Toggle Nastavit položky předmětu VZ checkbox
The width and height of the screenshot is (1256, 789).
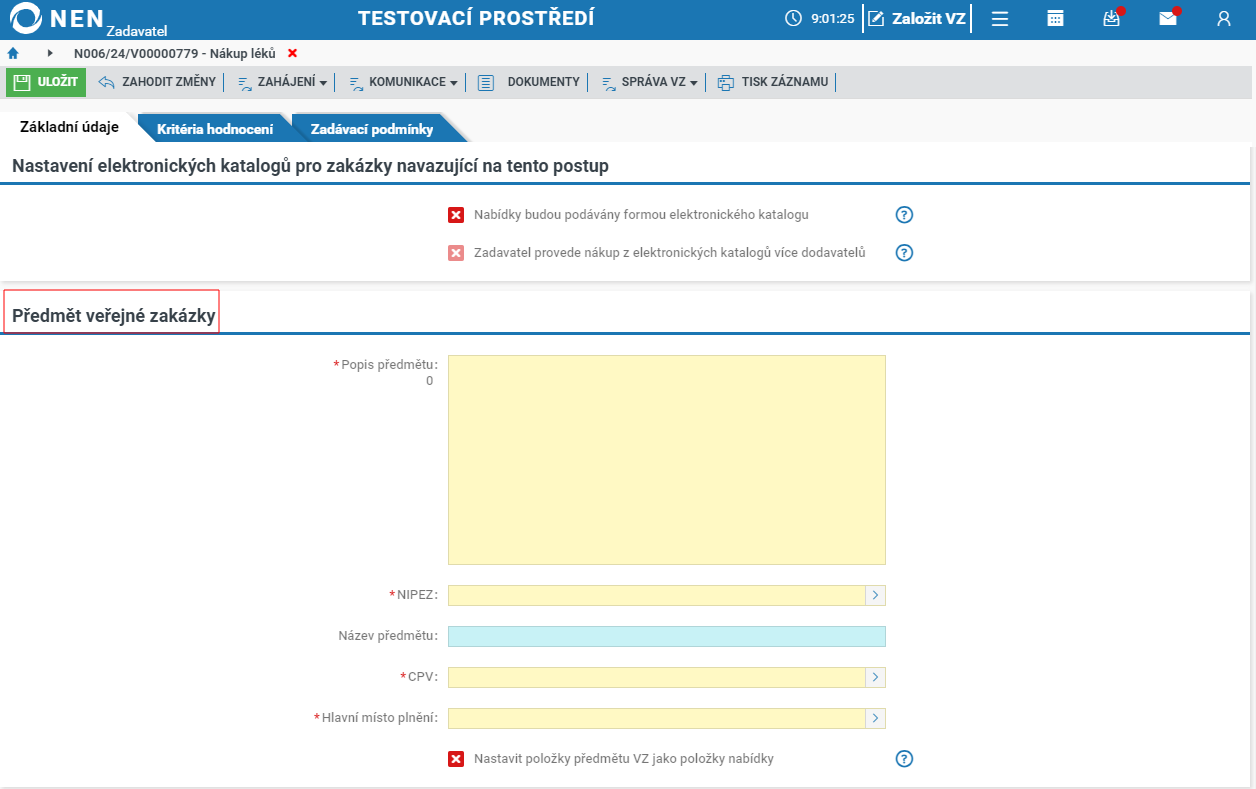tap(456, 759)
